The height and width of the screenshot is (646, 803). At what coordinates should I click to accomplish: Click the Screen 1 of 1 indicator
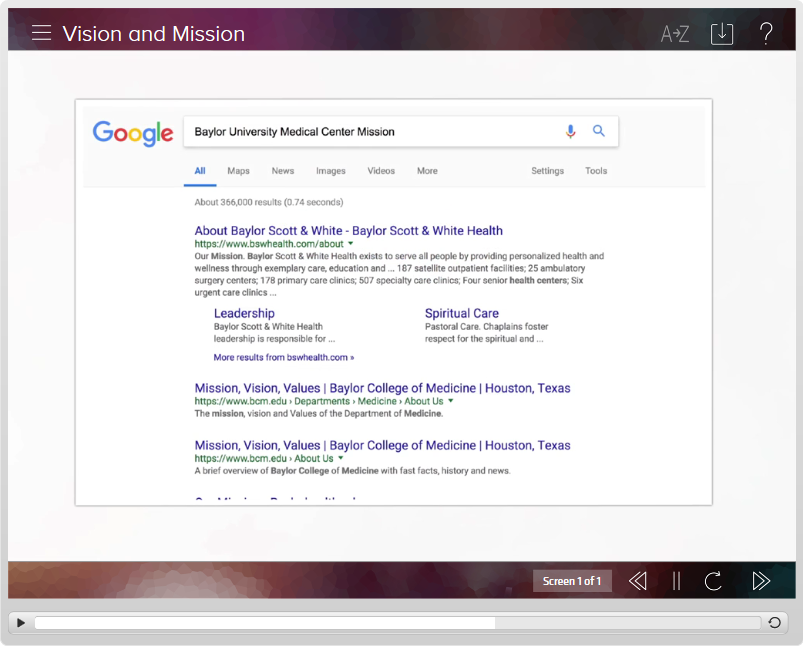[x=572, y=581]
